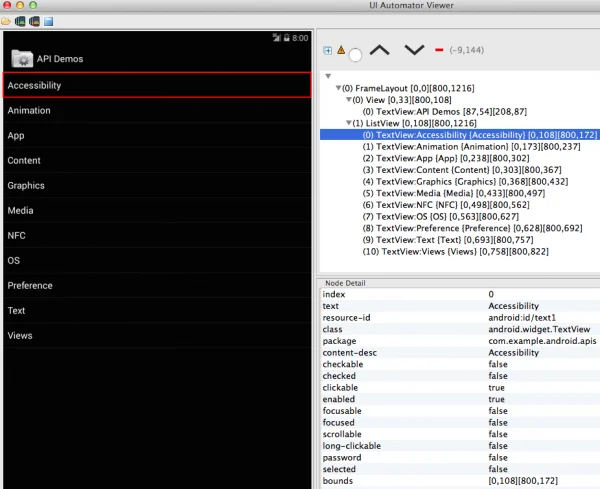Select the TextView:Views tree node
The width and height of the screenshot is (600, 489).
(x=455, y=252)
